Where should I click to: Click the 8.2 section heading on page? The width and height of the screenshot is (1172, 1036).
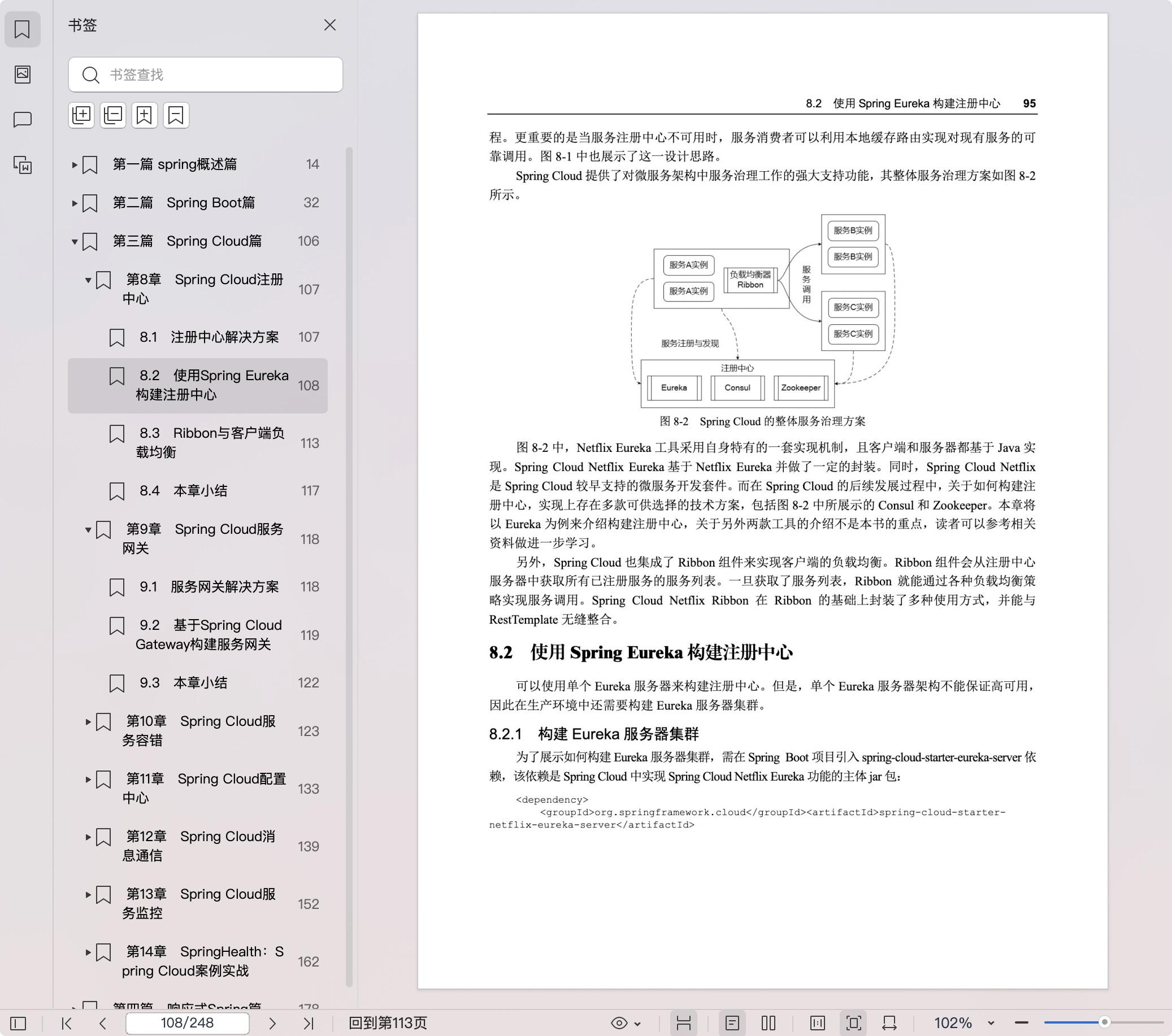(640, 652)
